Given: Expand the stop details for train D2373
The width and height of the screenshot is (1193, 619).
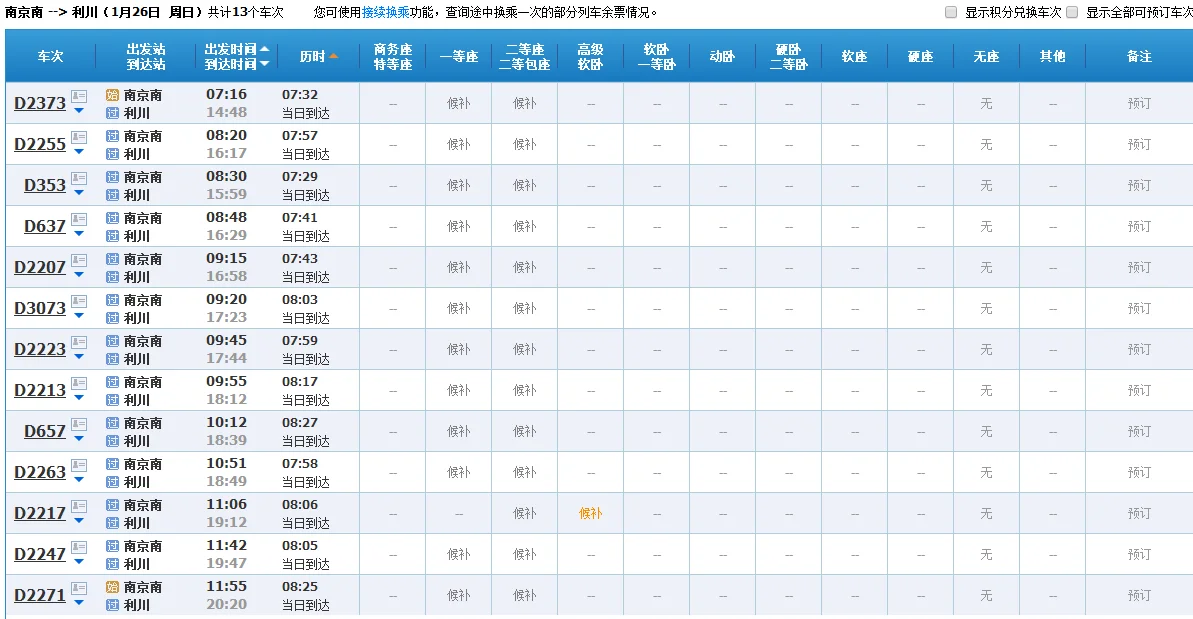Looking at the screenshot, I should click(78, 112).
